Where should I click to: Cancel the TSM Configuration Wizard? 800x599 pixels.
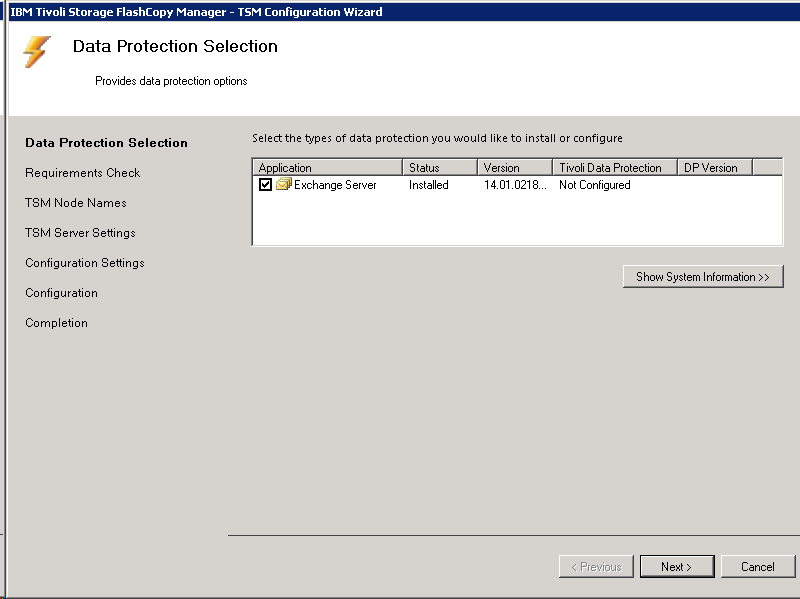click(757, 567)
